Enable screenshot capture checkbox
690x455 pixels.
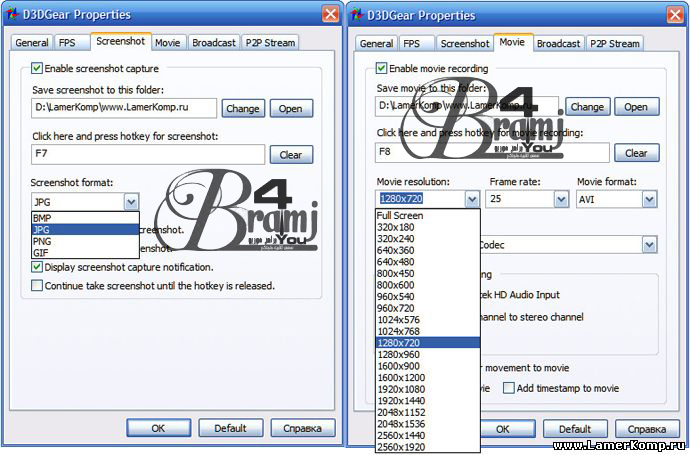(x=37, y=69)
